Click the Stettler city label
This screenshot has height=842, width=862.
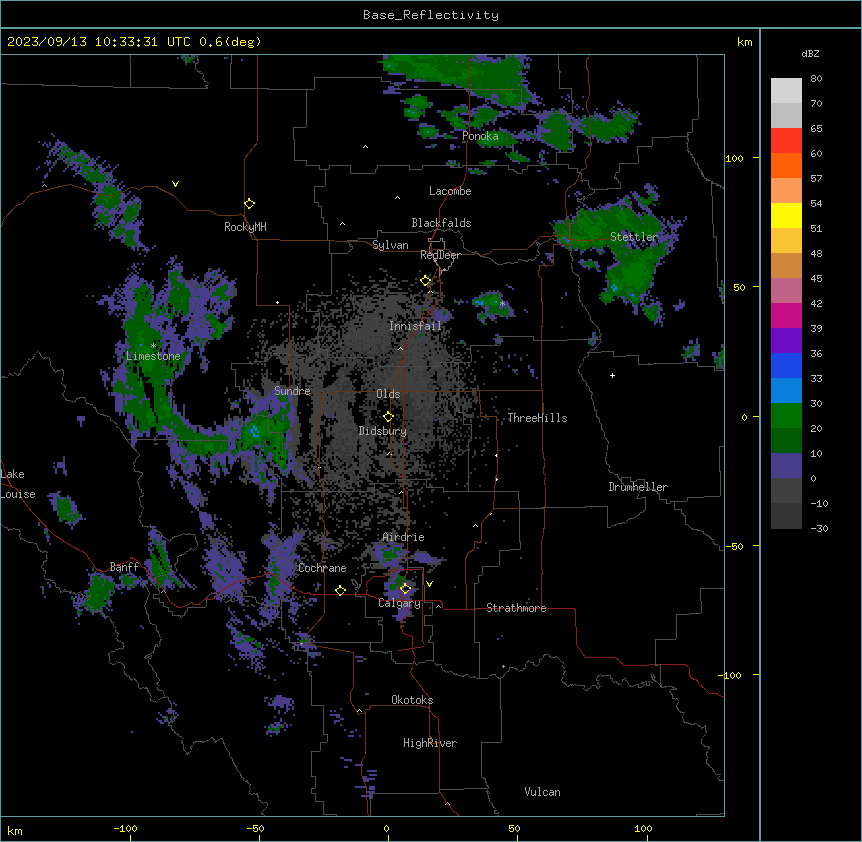click(x=634, y=237)
